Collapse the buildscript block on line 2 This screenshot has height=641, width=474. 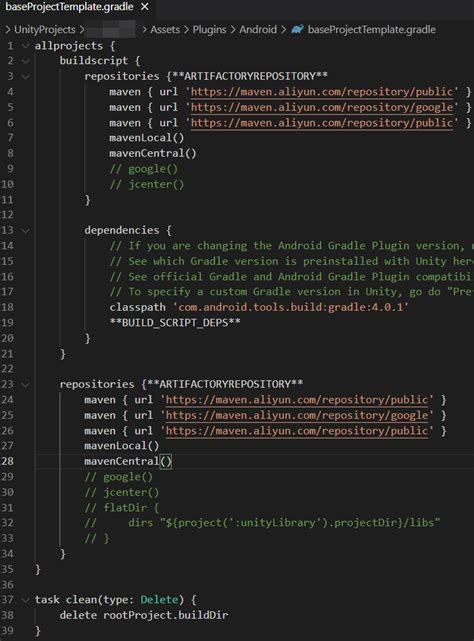coord(25,61)
